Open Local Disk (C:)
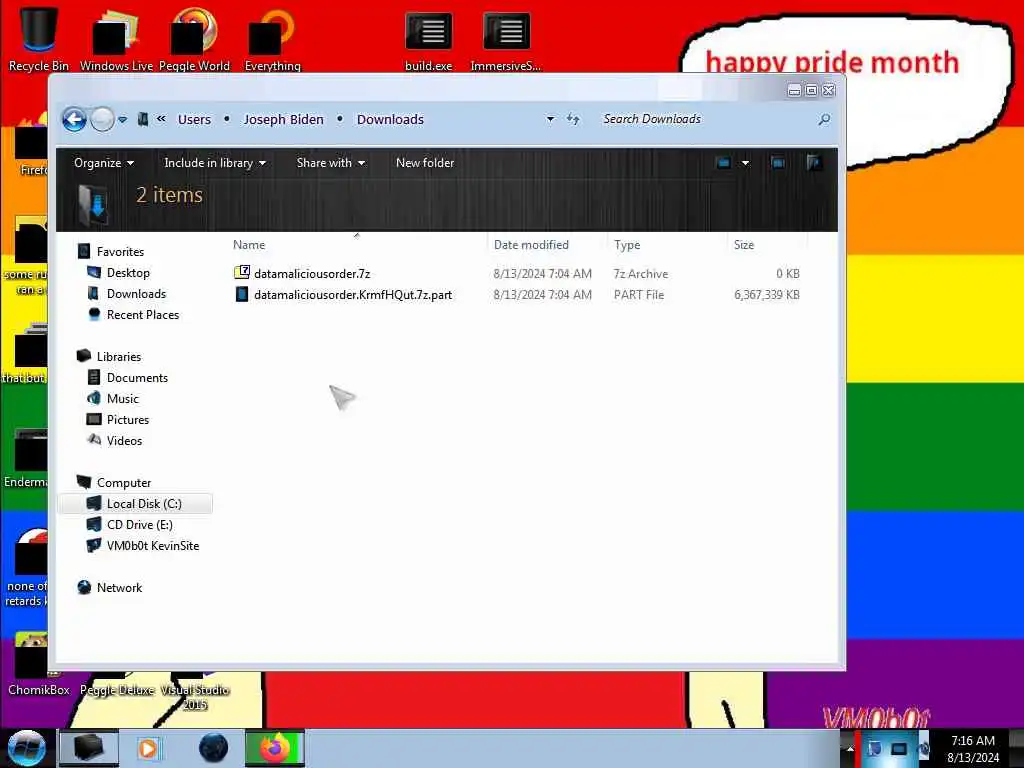 (144, 504)
